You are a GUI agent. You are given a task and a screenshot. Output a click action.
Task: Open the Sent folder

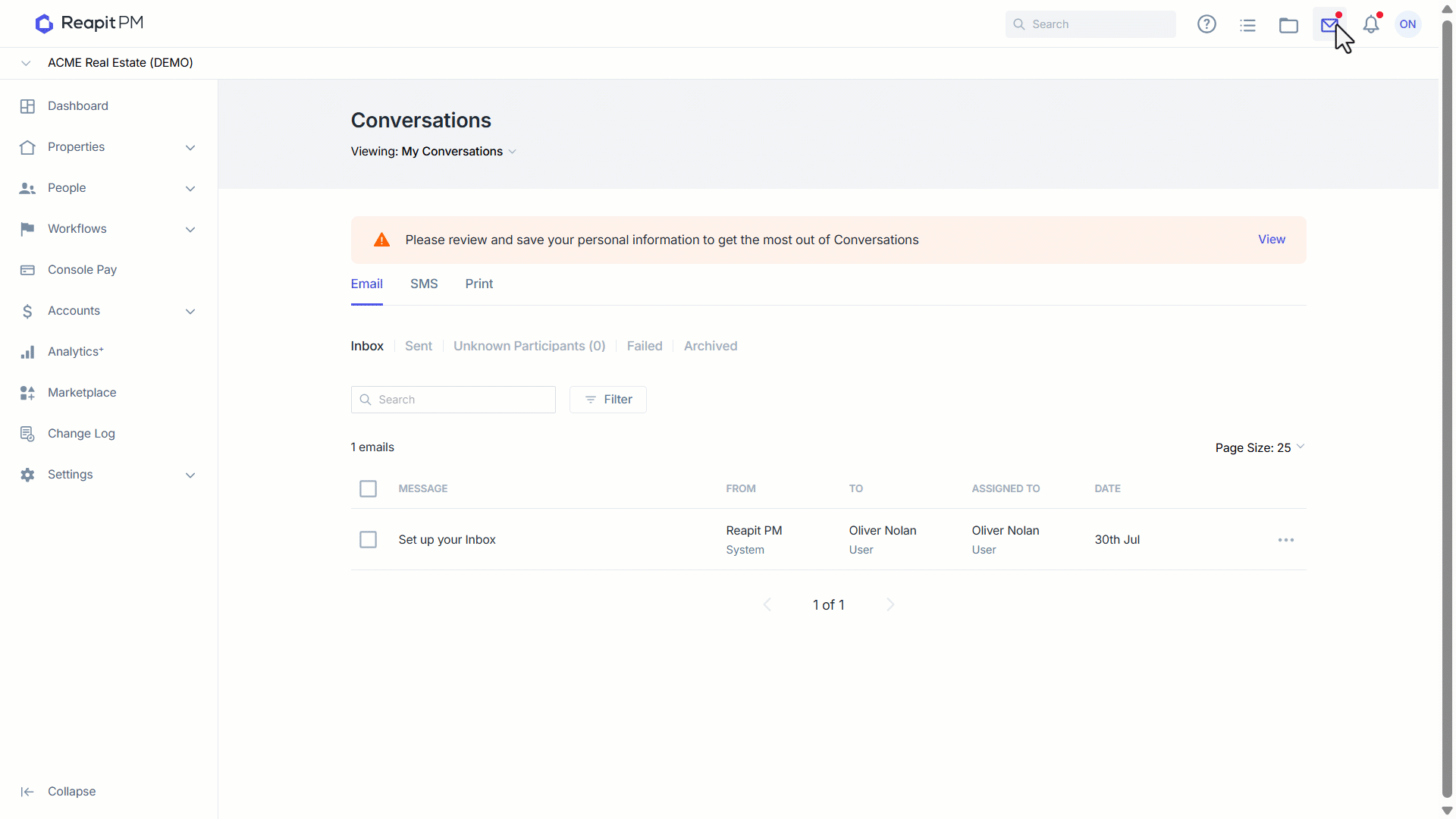pyautogui.click(x=419, y=346)
